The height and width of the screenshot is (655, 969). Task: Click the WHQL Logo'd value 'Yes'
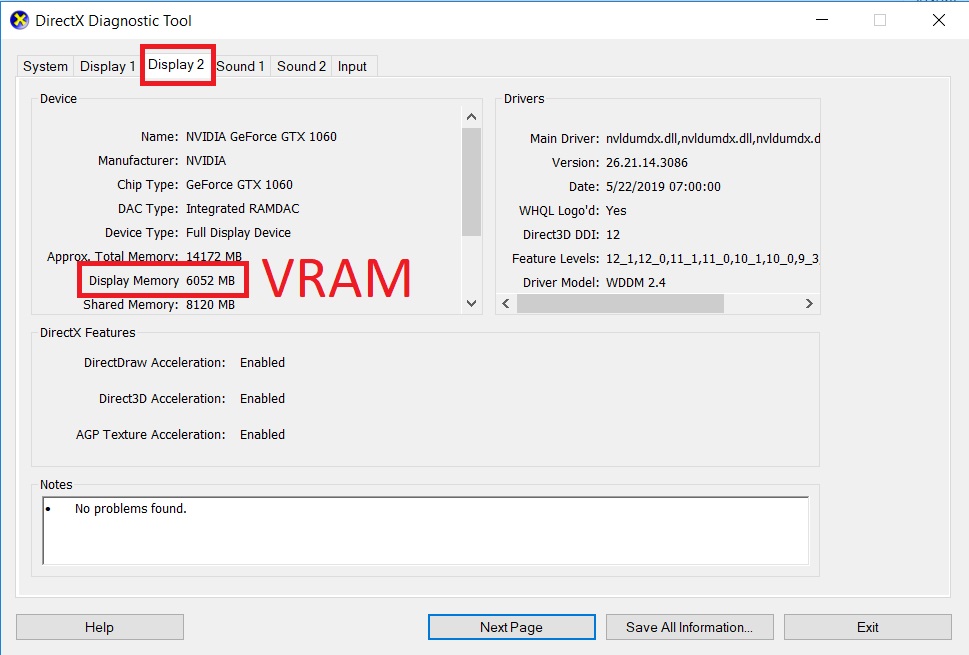pos(616,211)
